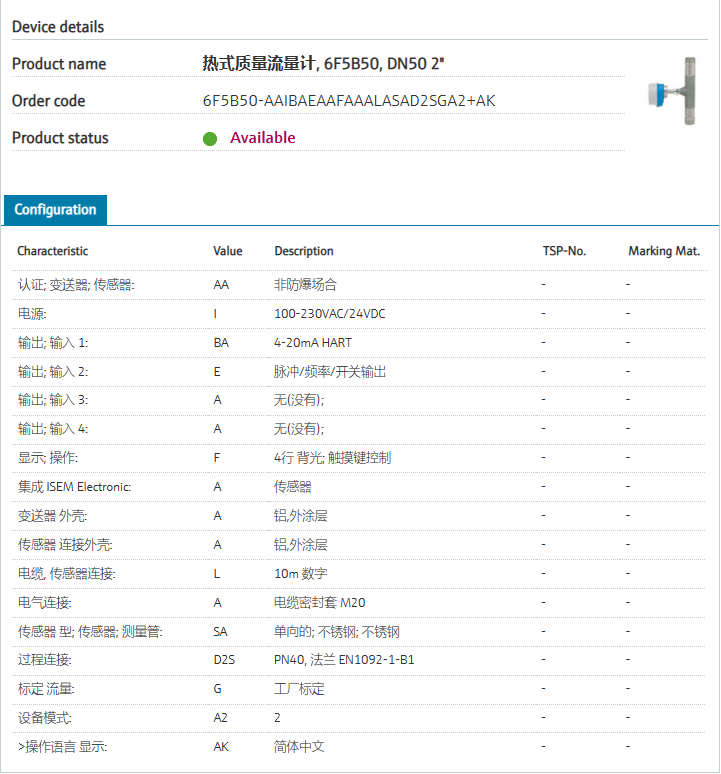Click the Available status text
Viewport: 721px width, 774px height.
click(x=263, y=138)
